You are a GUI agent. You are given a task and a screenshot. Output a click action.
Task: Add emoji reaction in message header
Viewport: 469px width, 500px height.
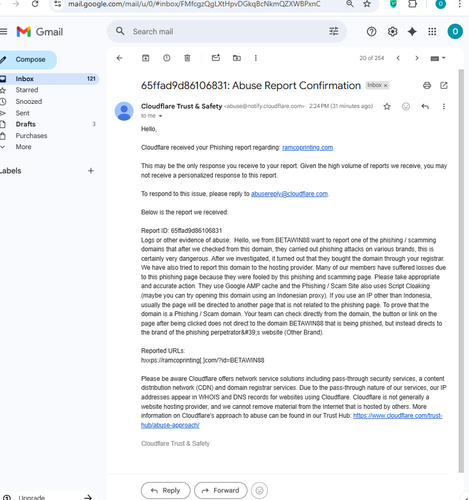406,107
